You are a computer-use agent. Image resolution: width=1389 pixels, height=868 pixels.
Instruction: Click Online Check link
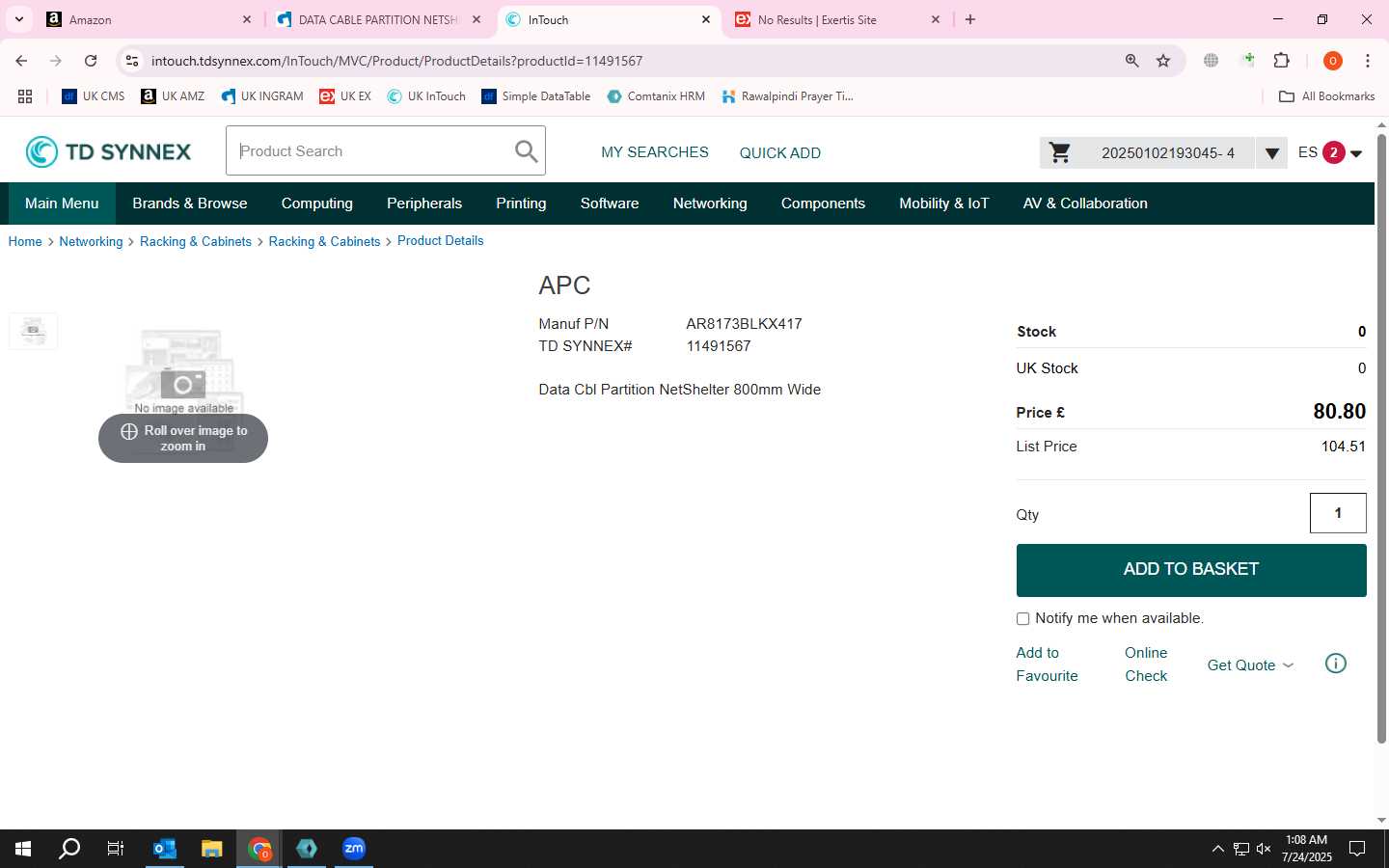[x=1146, y=665]
